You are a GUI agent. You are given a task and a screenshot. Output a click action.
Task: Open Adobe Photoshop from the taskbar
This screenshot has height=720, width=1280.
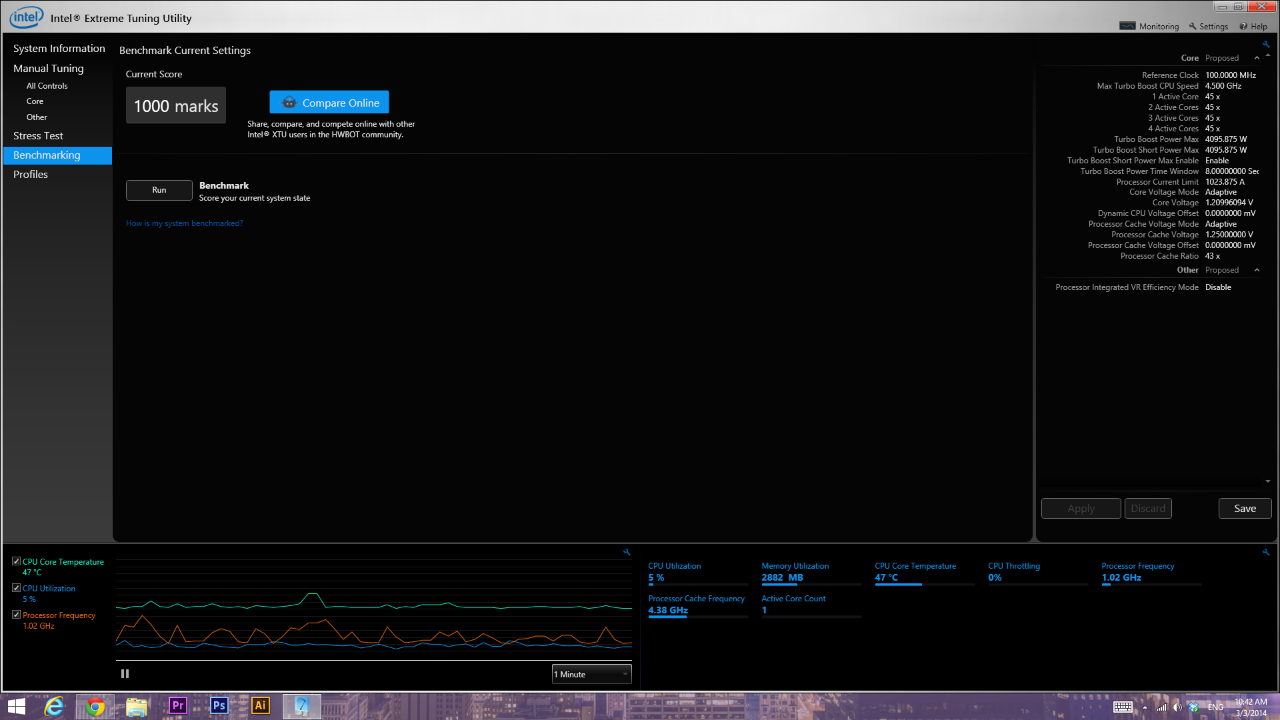[x=219, y=706]
